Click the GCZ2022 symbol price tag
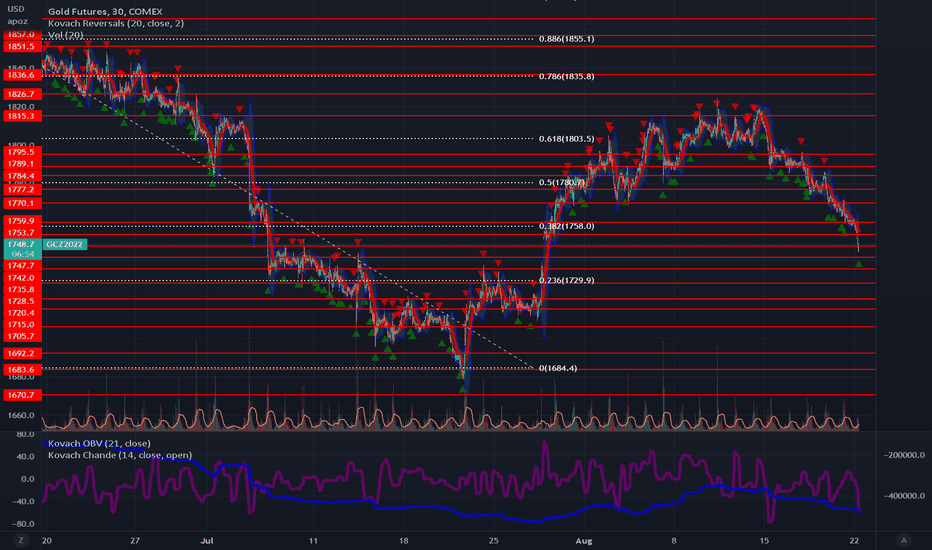The image size is (932, 550). click(65, 244)
